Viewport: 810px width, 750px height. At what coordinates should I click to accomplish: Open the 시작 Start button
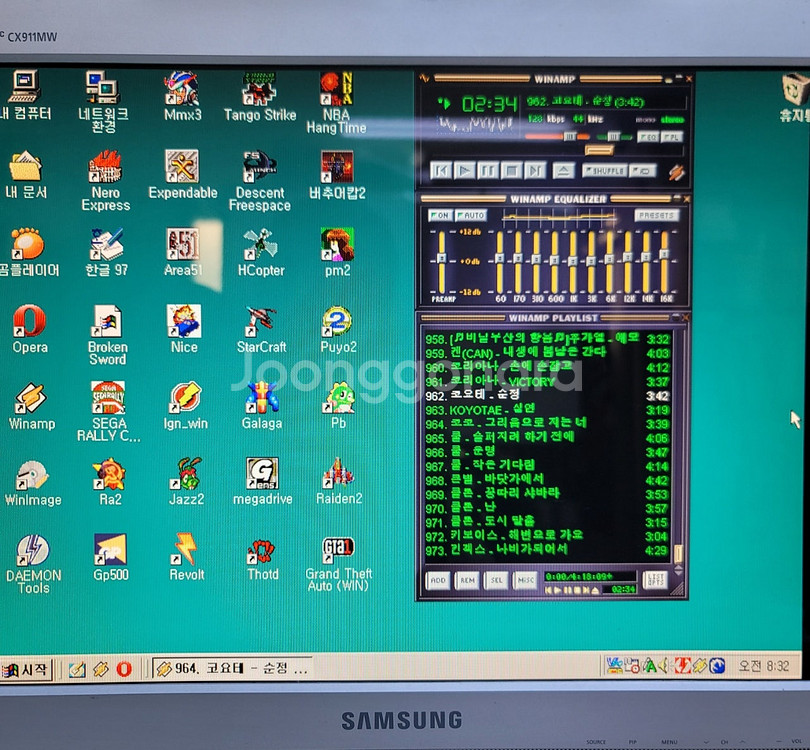pyautogui.click(x=26, y=670)
